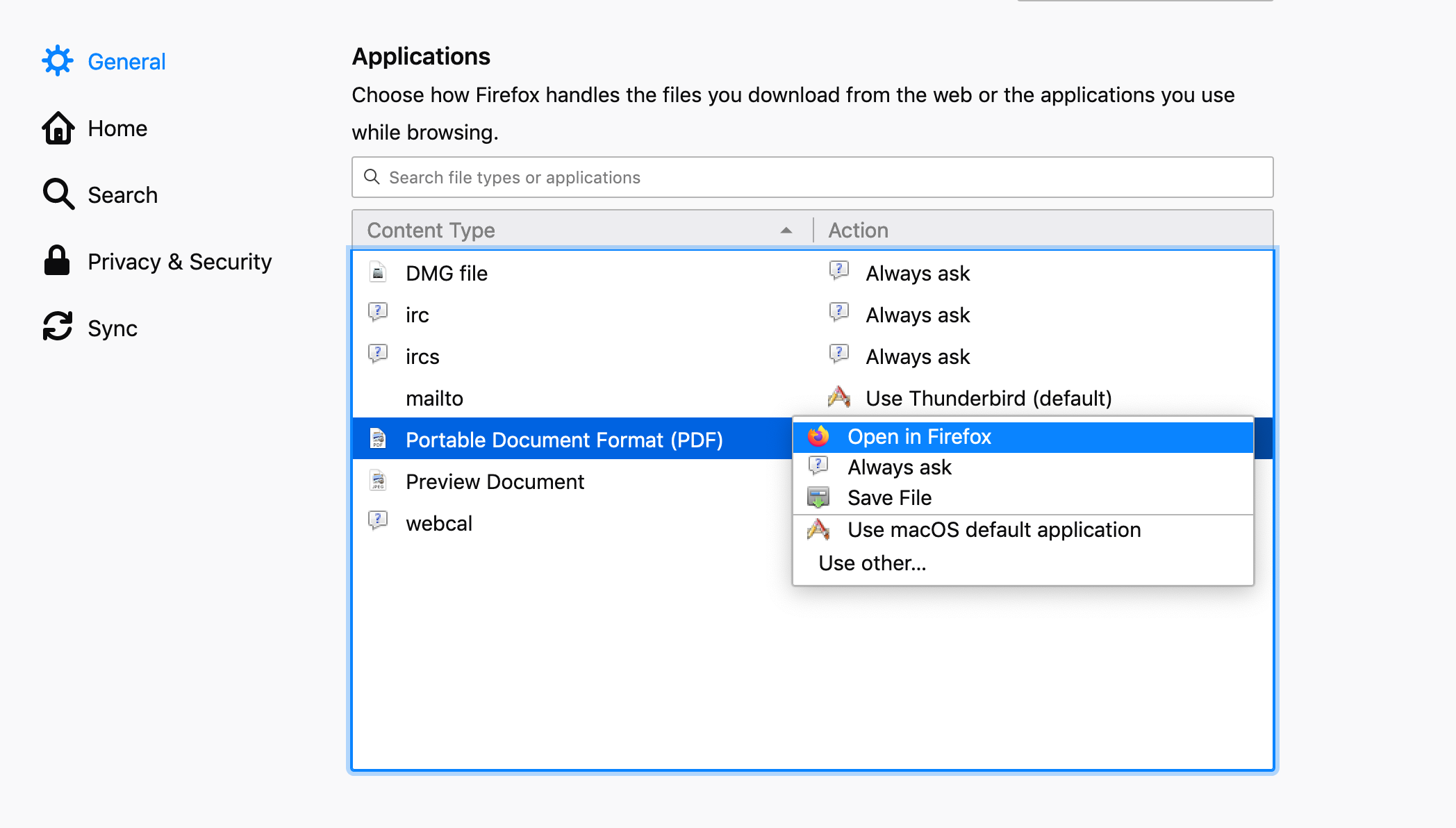
Task: Select the DMG file row
Action: click(813, 273)
